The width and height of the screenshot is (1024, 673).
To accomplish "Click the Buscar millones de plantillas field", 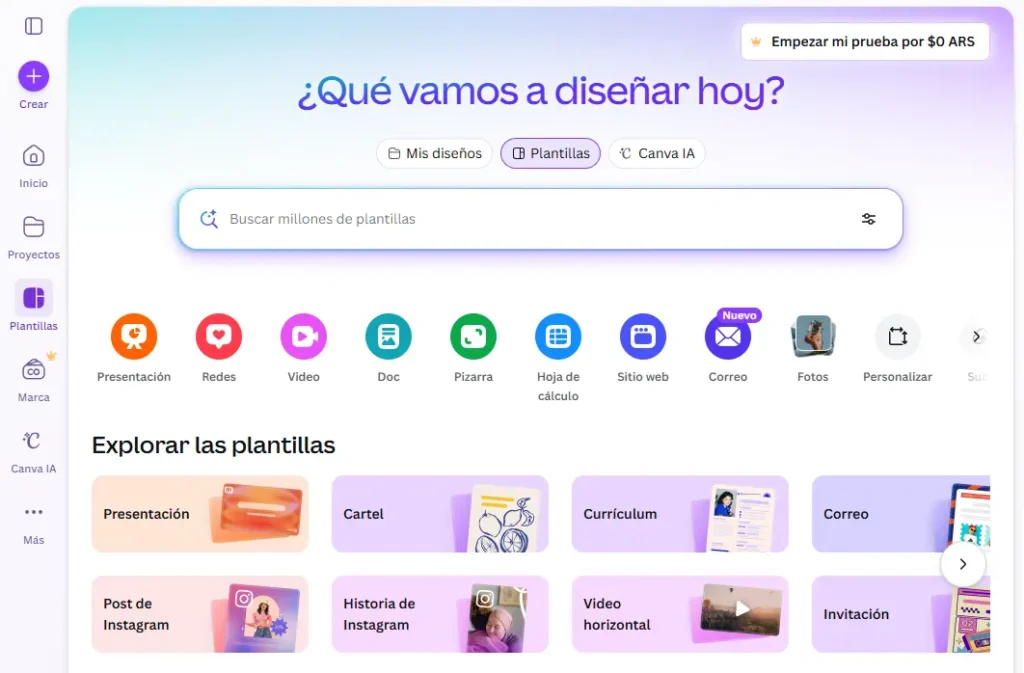I will (520, 219).
